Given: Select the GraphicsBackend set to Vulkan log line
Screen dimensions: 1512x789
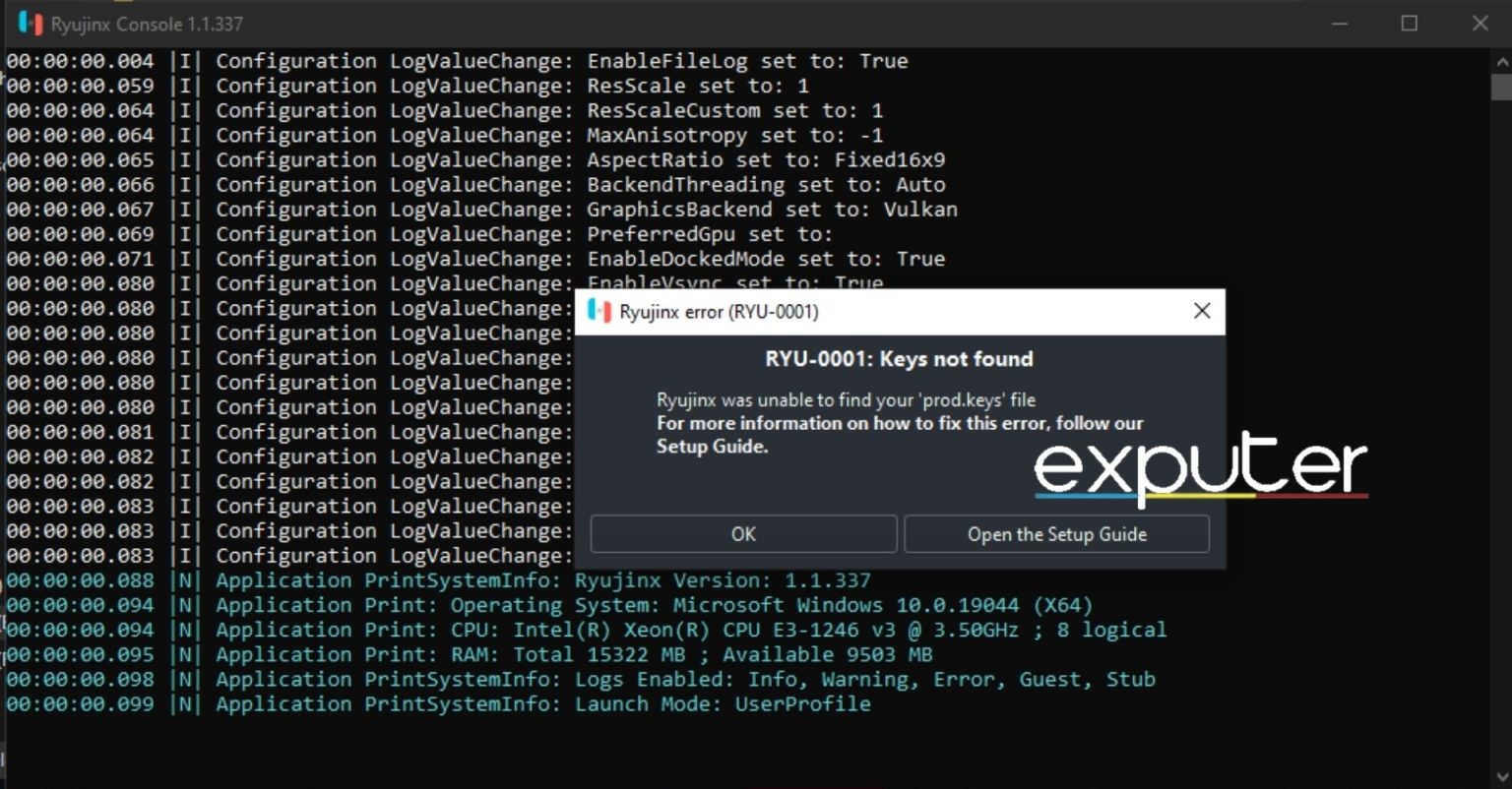Looking at the screenshot, I should 481,210.
